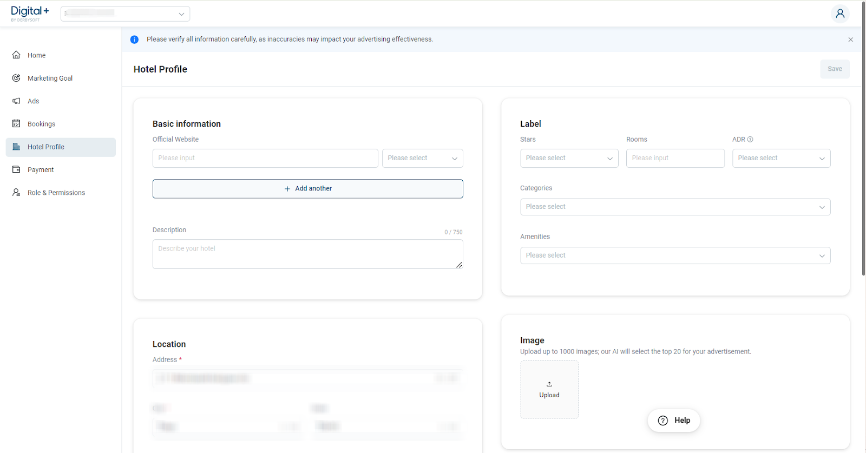Open Payment menu item
866x453 pixels.
click(61, 170)
